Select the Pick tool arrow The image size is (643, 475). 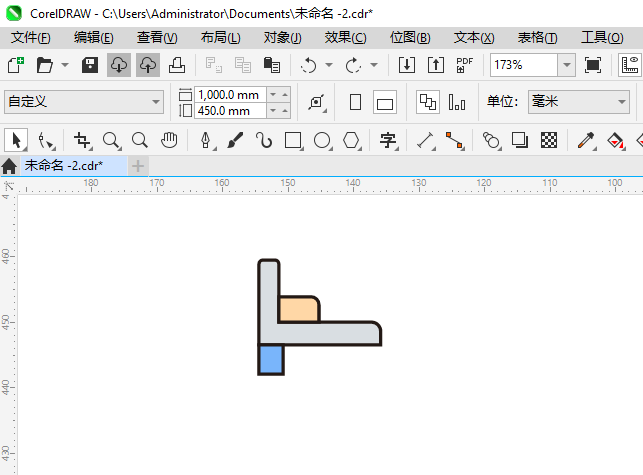click(16, 140)
